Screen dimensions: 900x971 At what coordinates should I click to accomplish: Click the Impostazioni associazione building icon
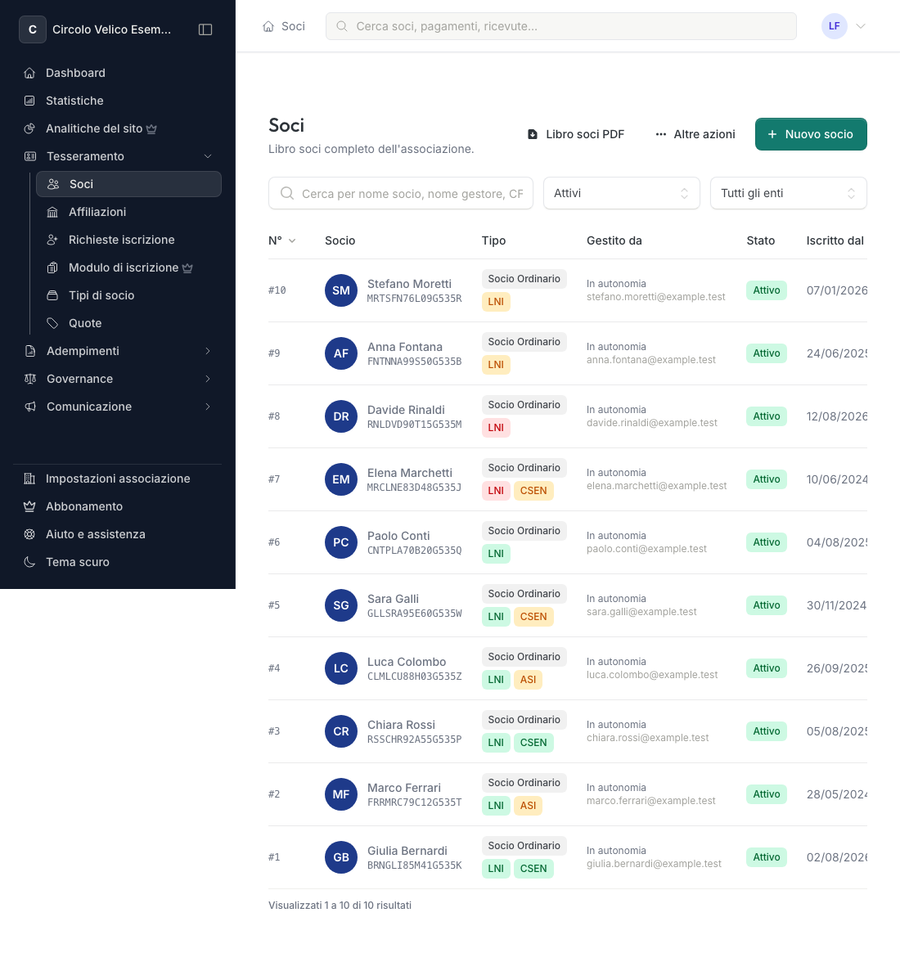tap(29, 479)
